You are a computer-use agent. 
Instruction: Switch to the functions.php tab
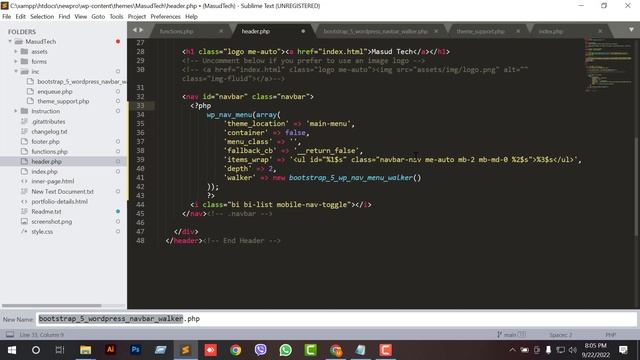176,31
